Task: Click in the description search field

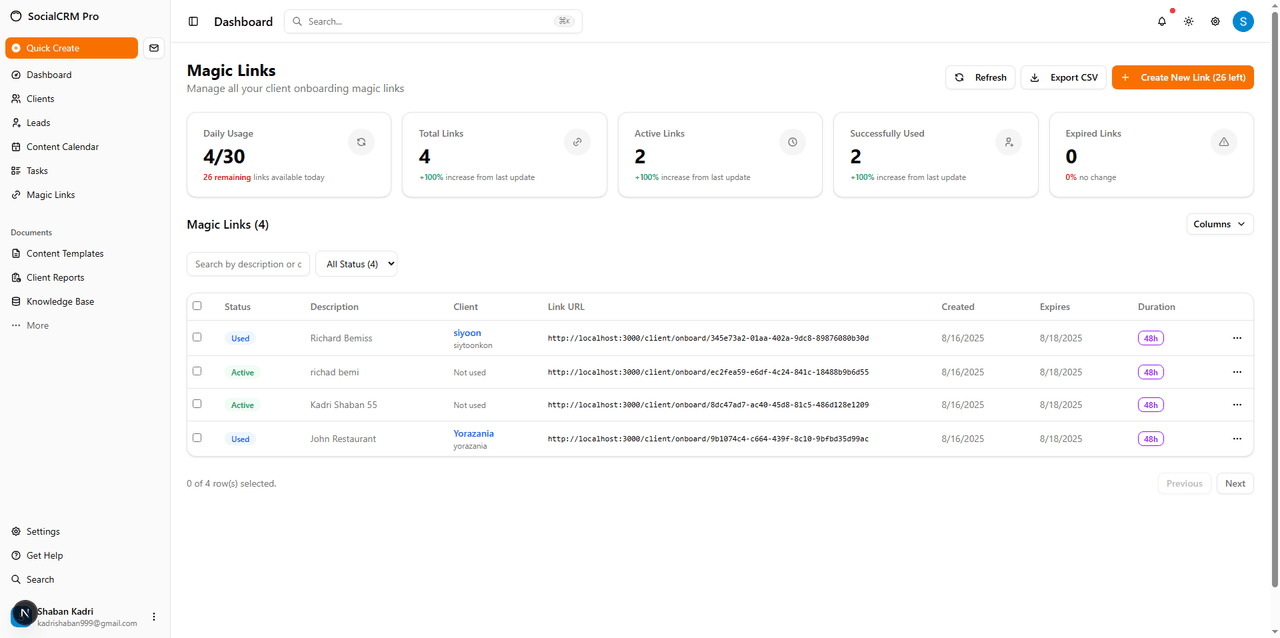Action: point(248,263)
